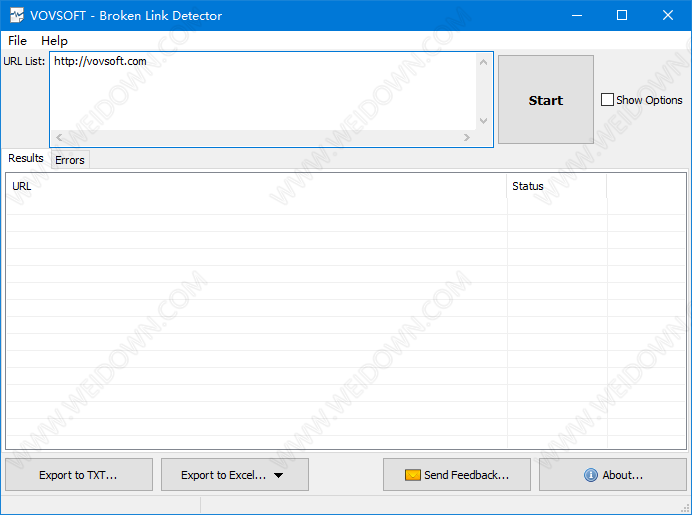Start the broken link scan
The height and width of the screenshot is (515, 692).
click(x=546, y=99)
